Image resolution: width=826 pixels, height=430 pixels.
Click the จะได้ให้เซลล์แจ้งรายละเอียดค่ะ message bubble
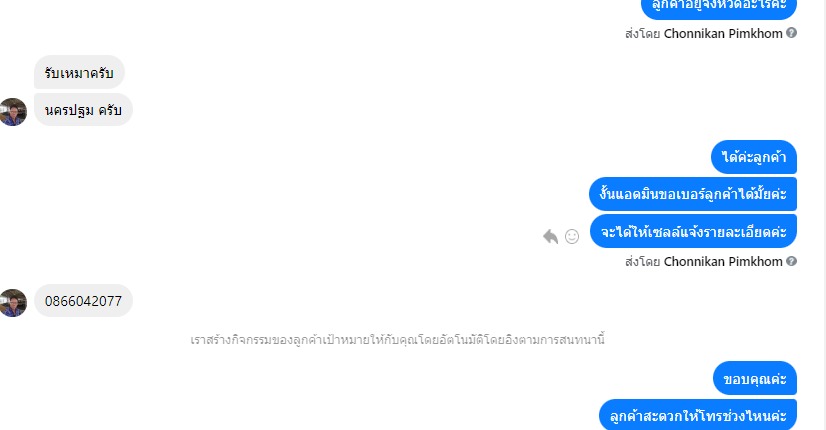(693, 231)
